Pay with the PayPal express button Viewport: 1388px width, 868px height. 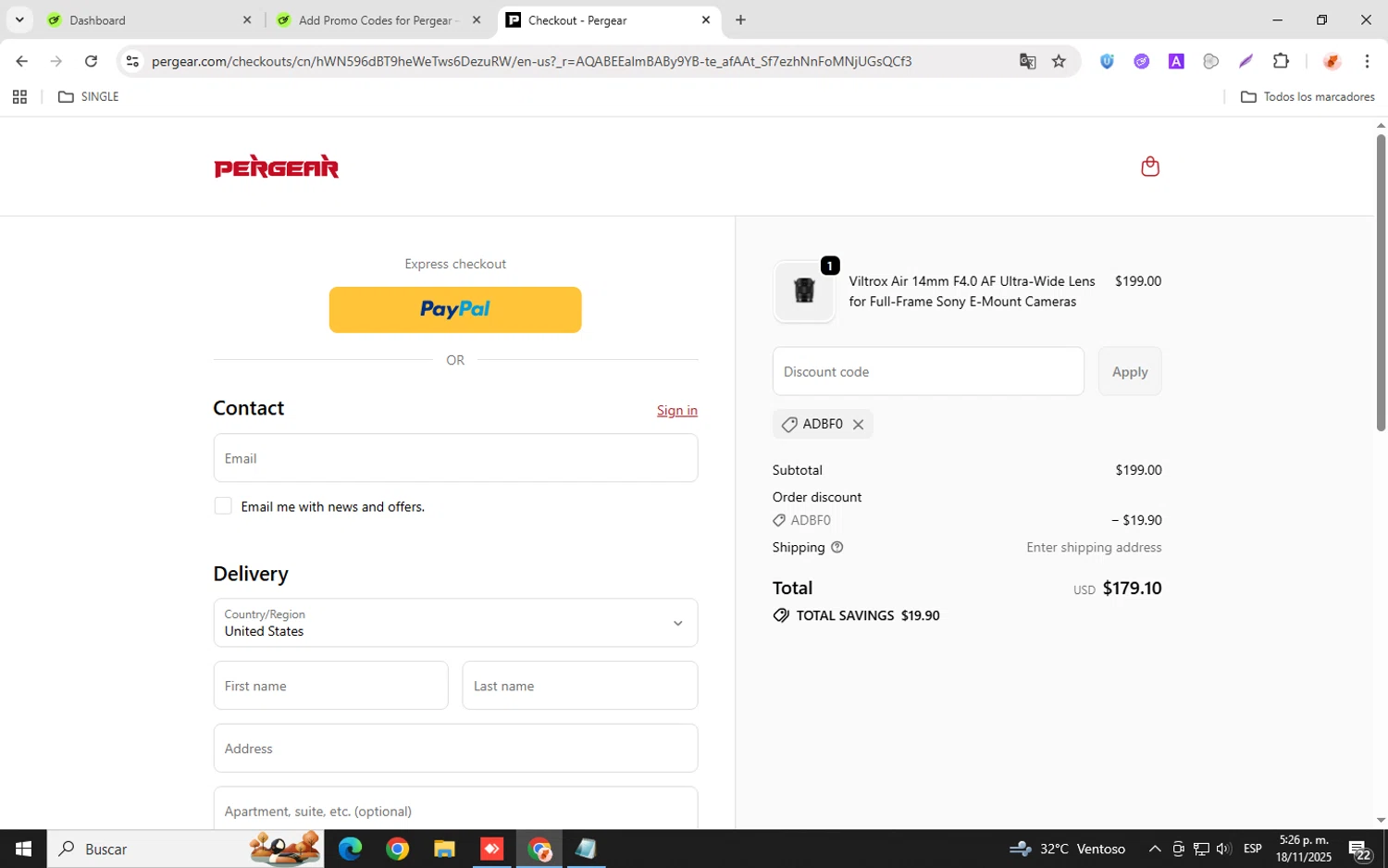tap(455, 310)
